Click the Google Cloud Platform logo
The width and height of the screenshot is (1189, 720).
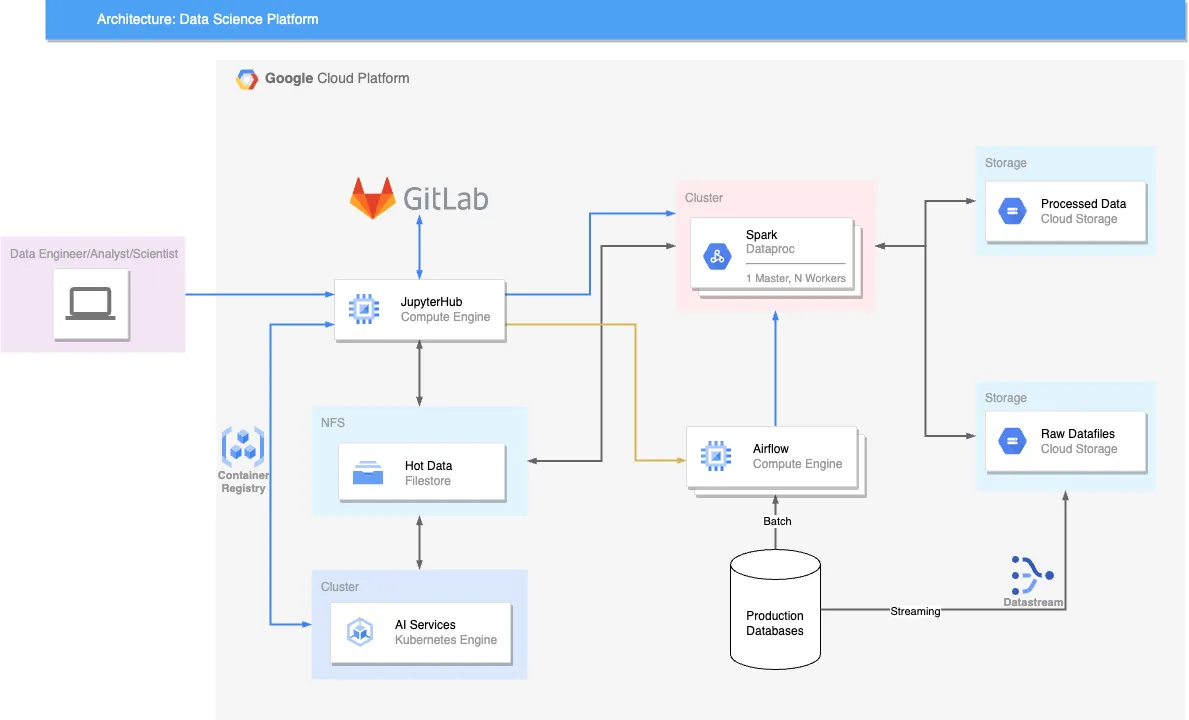click(247, 79)
